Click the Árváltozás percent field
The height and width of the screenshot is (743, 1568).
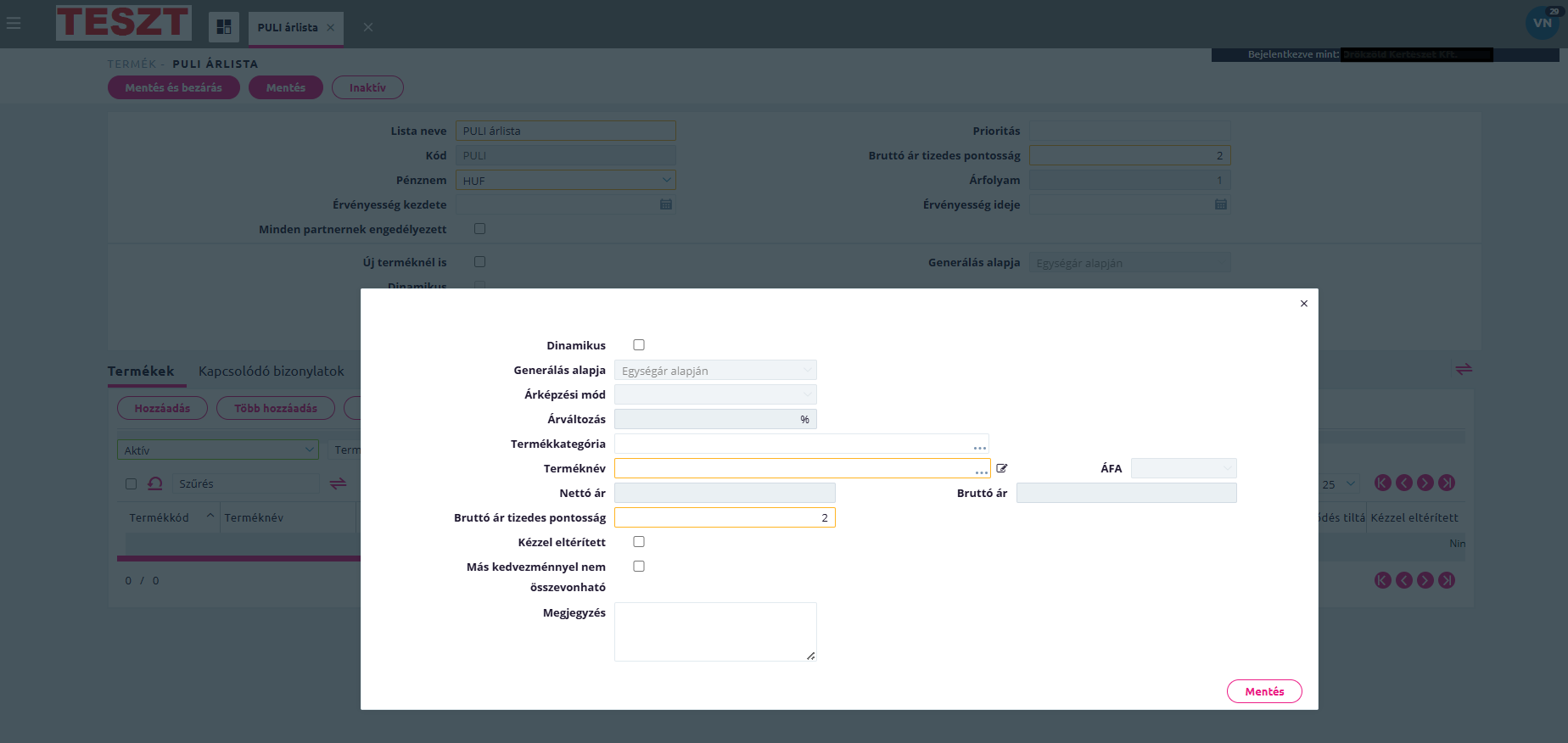[715, 419]
